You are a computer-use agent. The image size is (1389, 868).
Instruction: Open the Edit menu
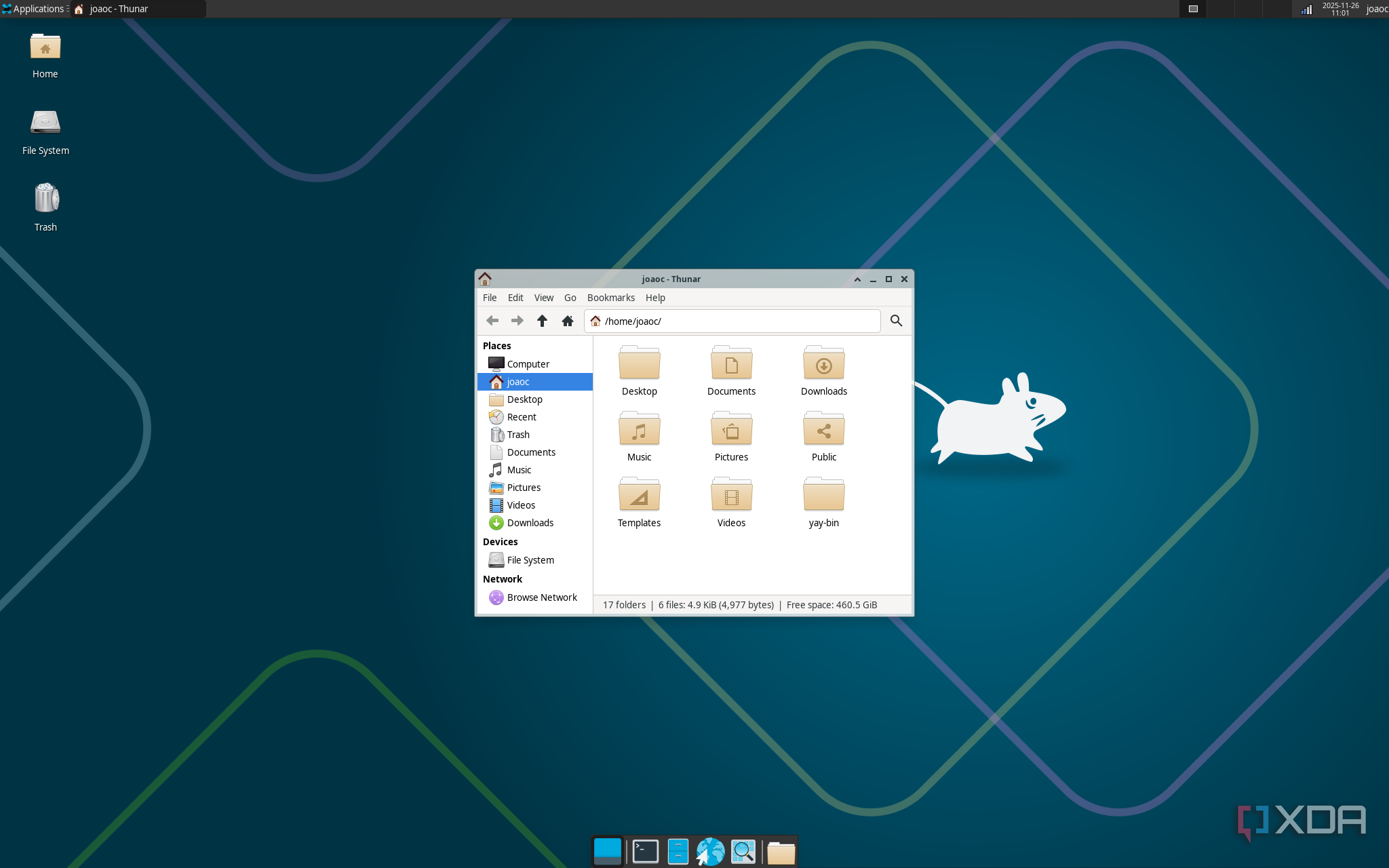515,298
